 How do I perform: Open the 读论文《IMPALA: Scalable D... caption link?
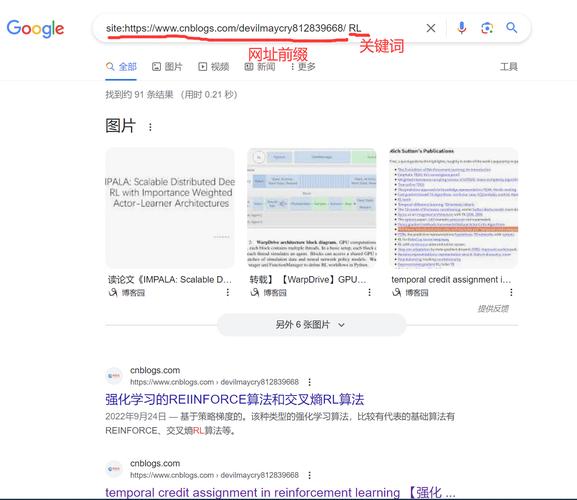pyautogui.click(x=170, y=280)
